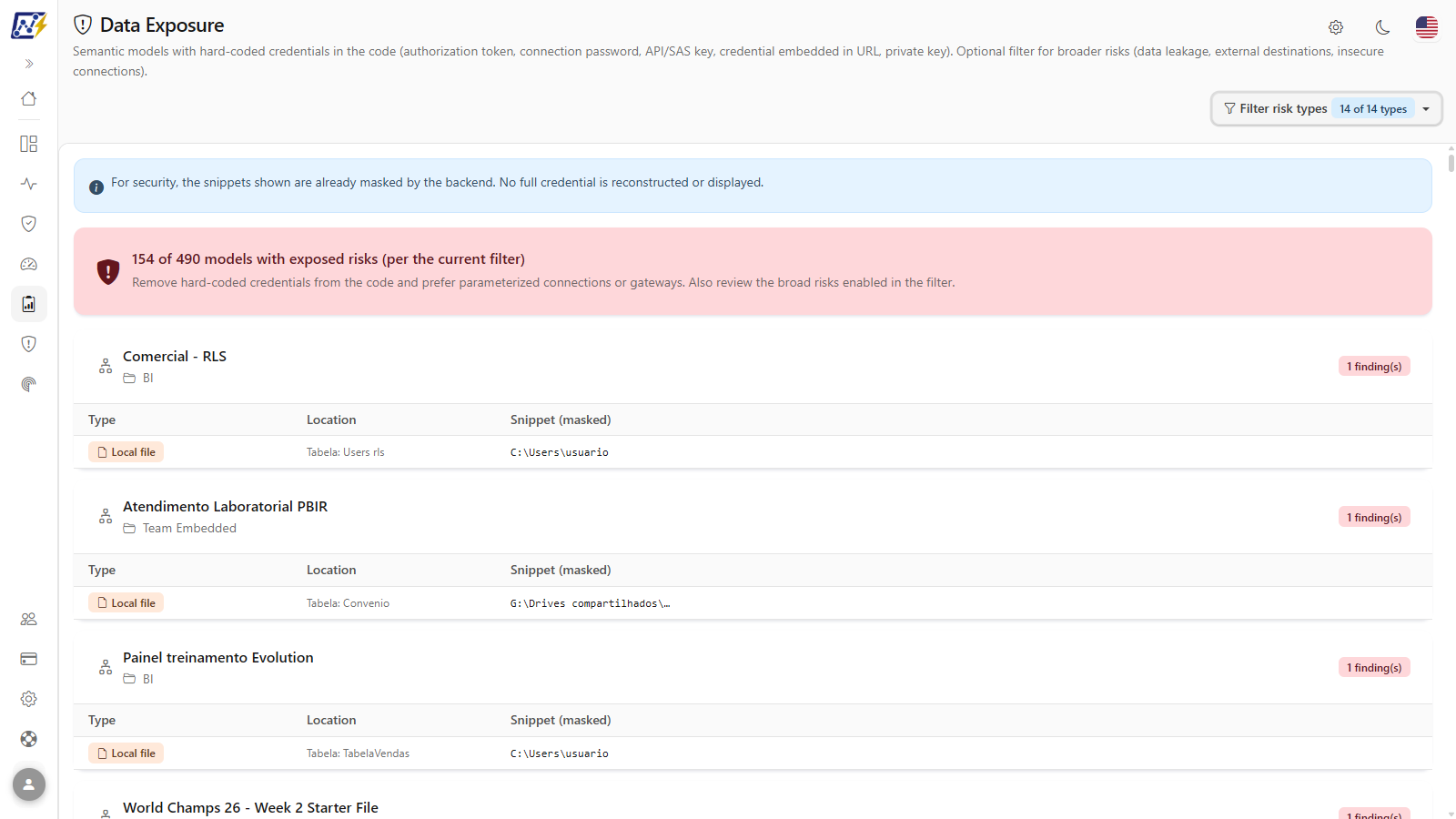
Task: Click the vertical scrollbar thumb
Action: 1451,163
